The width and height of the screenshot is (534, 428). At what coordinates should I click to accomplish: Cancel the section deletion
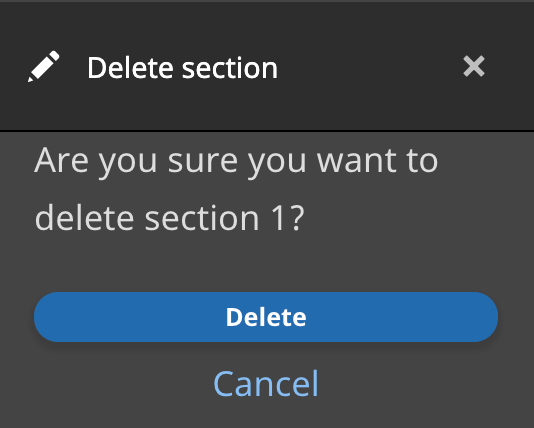(266, 384)
